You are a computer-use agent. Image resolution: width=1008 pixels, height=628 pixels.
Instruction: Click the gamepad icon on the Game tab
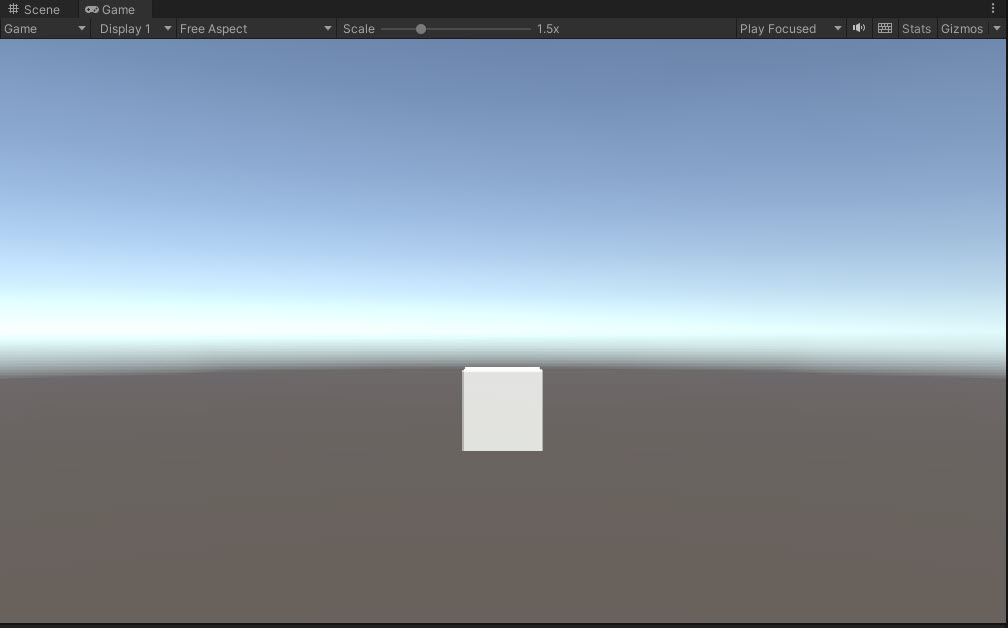tap(92, 9)
